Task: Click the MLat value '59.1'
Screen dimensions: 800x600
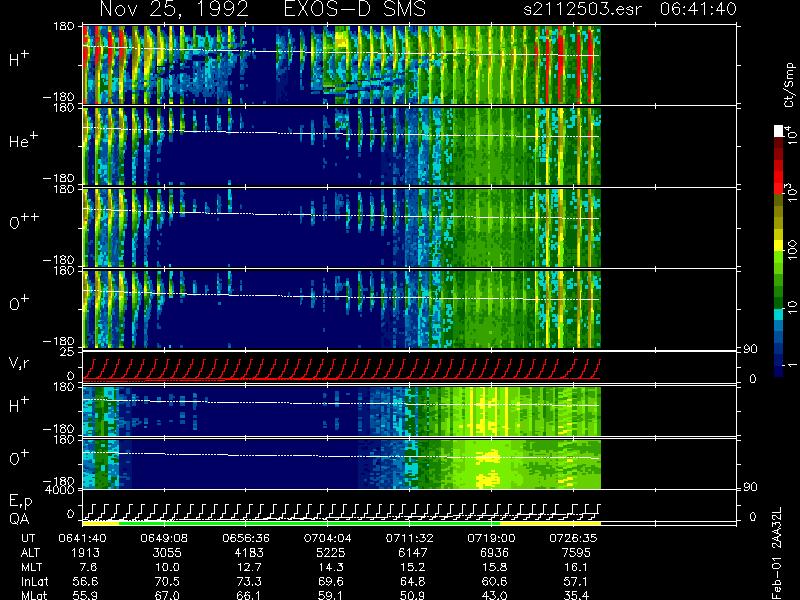Action: (331, 595)
